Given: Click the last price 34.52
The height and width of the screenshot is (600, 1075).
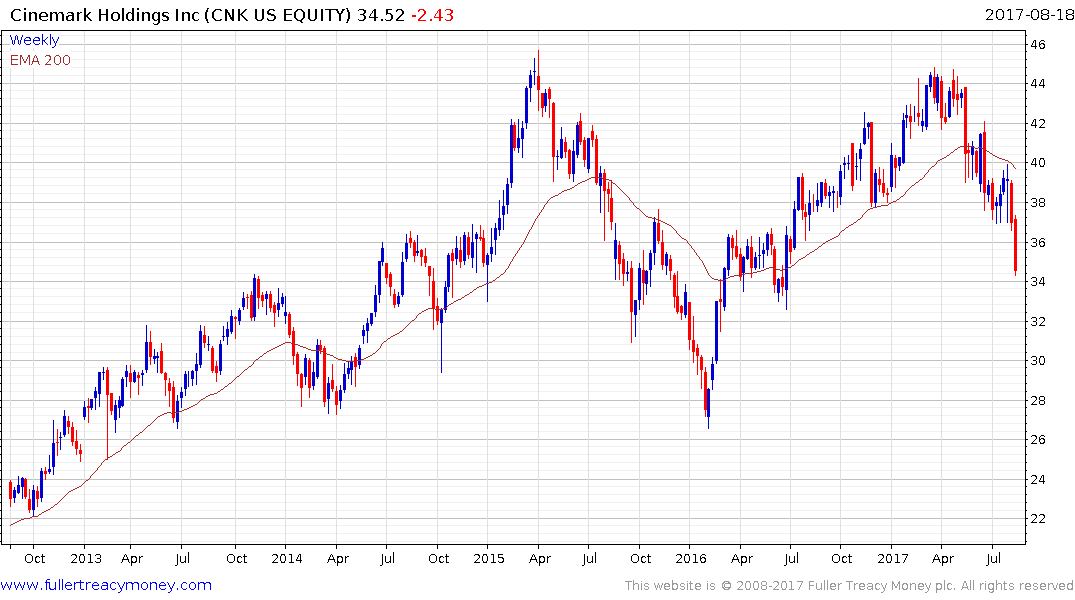Looking at the screenshot, I should click(x=381, y=15).
